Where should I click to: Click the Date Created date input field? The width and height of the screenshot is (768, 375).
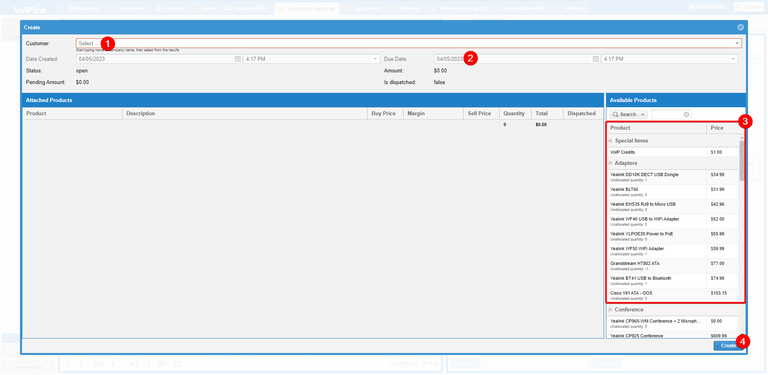(x=155, y=59)
